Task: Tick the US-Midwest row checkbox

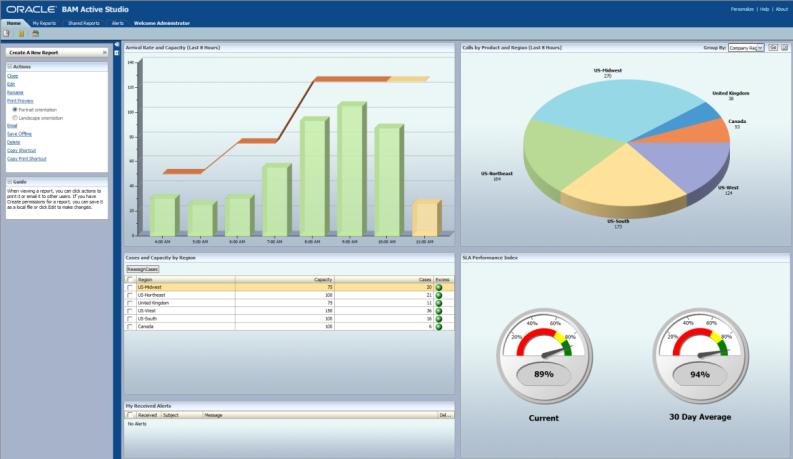Action: click(x=130, y=287)
